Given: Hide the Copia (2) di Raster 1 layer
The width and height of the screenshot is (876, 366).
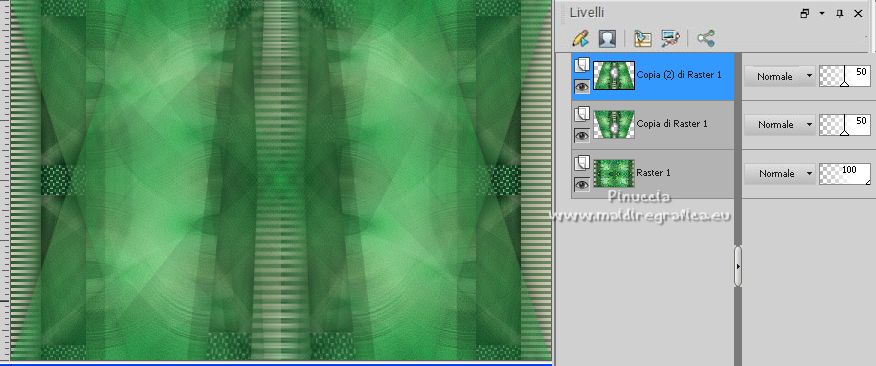Looking at the screenshot, I should click(x=582, y=87).
